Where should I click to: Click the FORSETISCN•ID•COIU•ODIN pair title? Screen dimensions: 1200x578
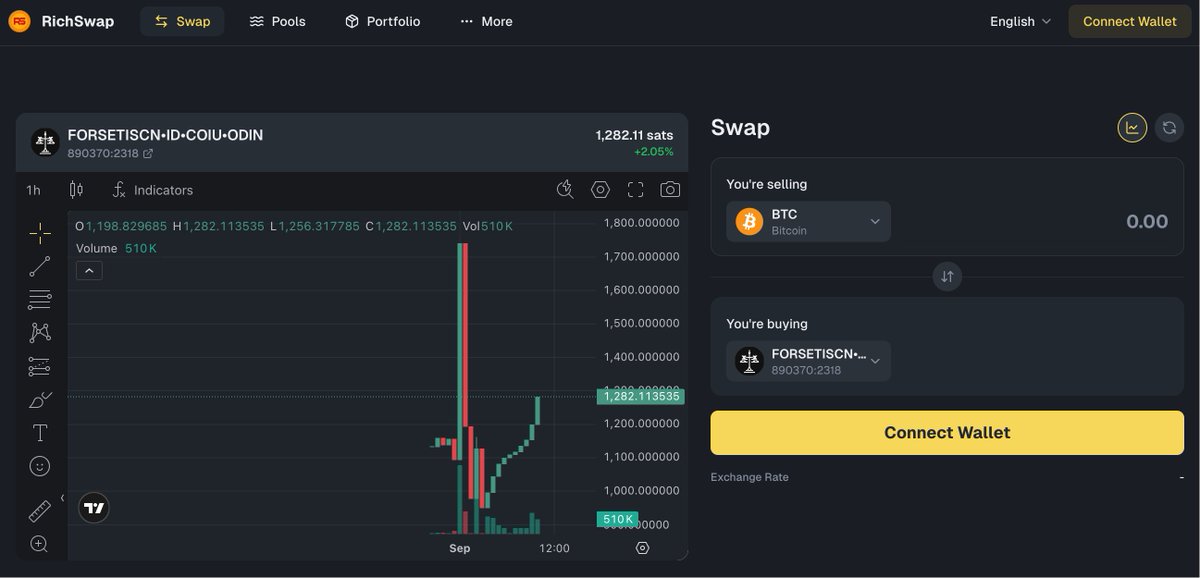click(166, 135)
